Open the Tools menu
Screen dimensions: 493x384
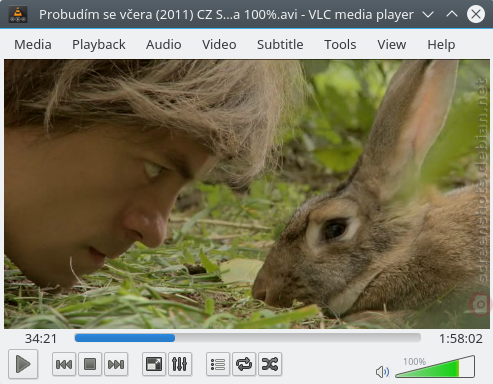340,44
